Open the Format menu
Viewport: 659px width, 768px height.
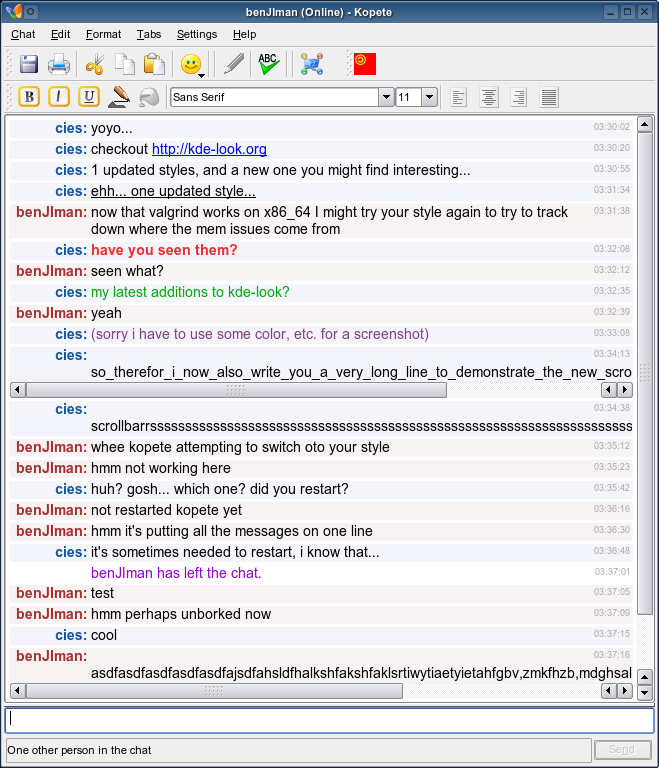103,34
